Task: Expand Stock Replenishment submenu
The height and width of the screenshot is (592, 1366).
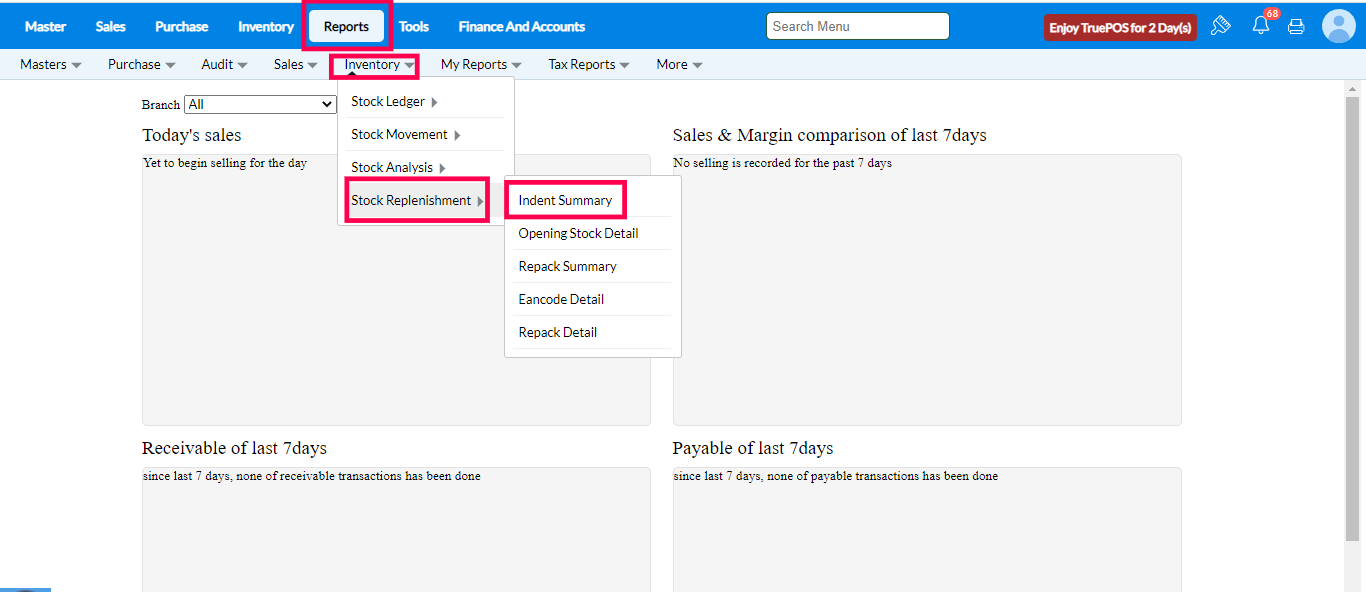Action: point(417,200)
